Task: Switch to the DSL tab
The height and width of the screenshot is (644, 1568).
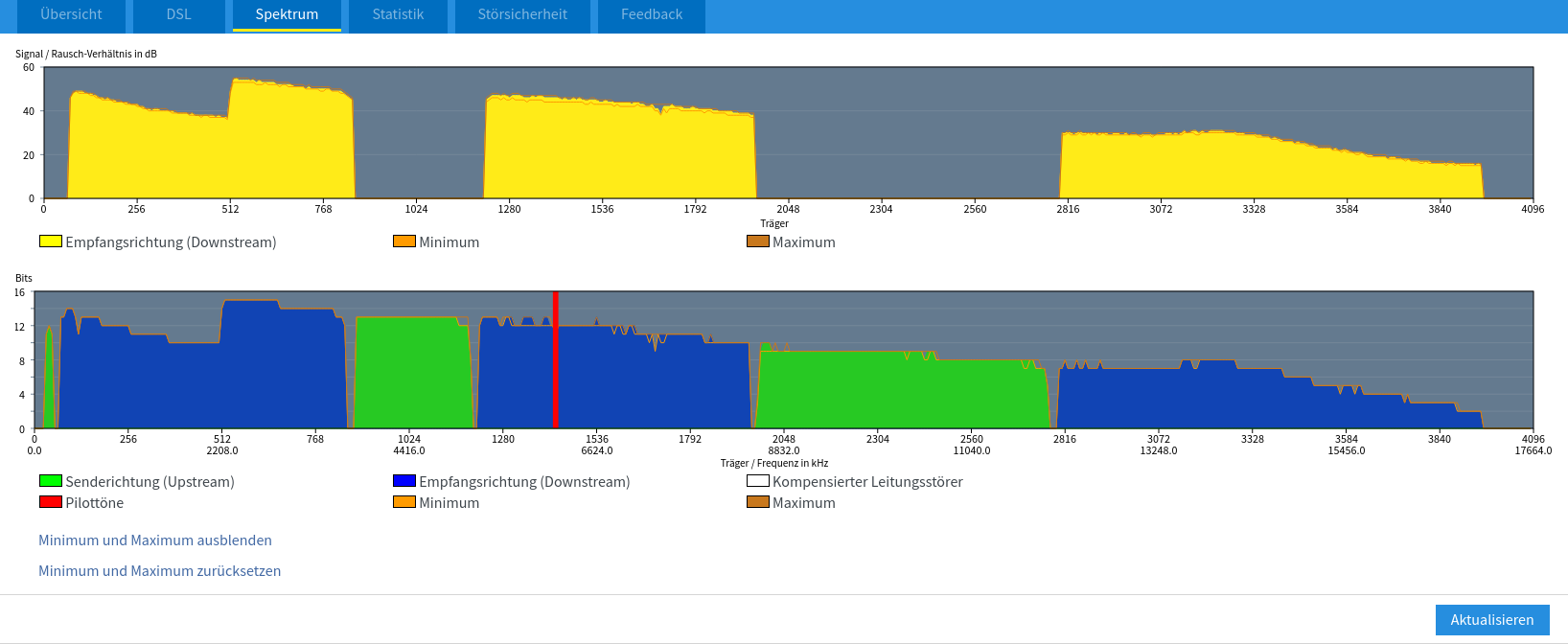Action: pos(179,15)
